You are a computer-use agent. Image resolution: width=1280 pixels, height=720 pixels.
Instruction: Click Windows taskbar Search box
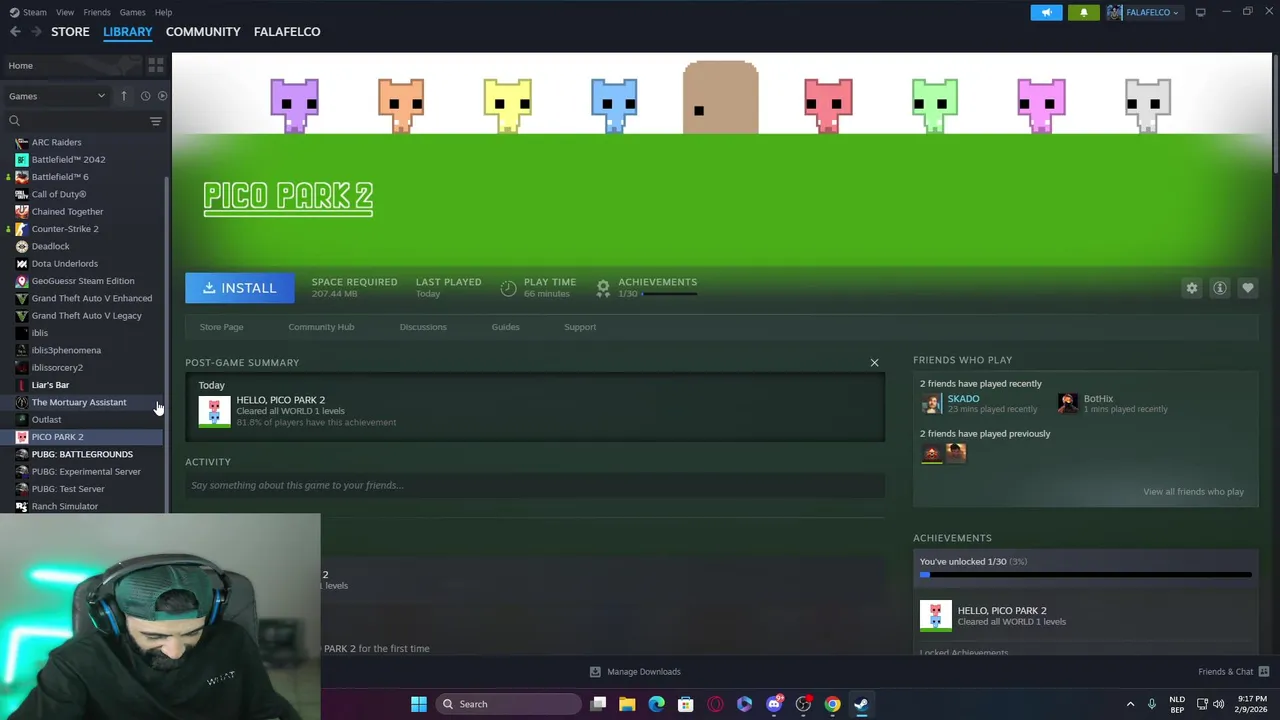pyautogui.click(x=508, y=704)
